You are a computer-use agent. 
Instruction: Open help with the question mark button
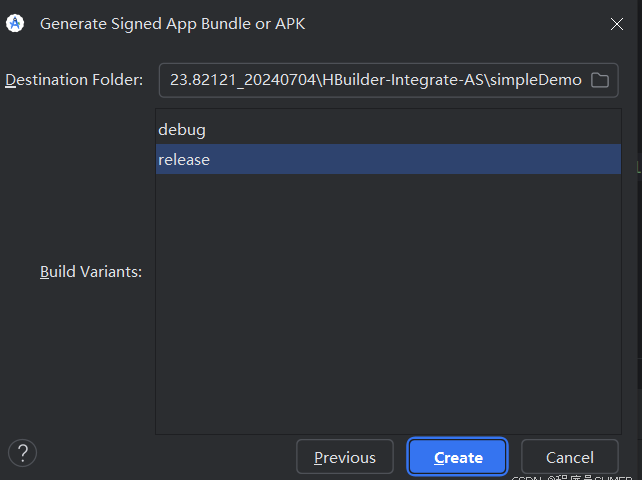point(22,453)
